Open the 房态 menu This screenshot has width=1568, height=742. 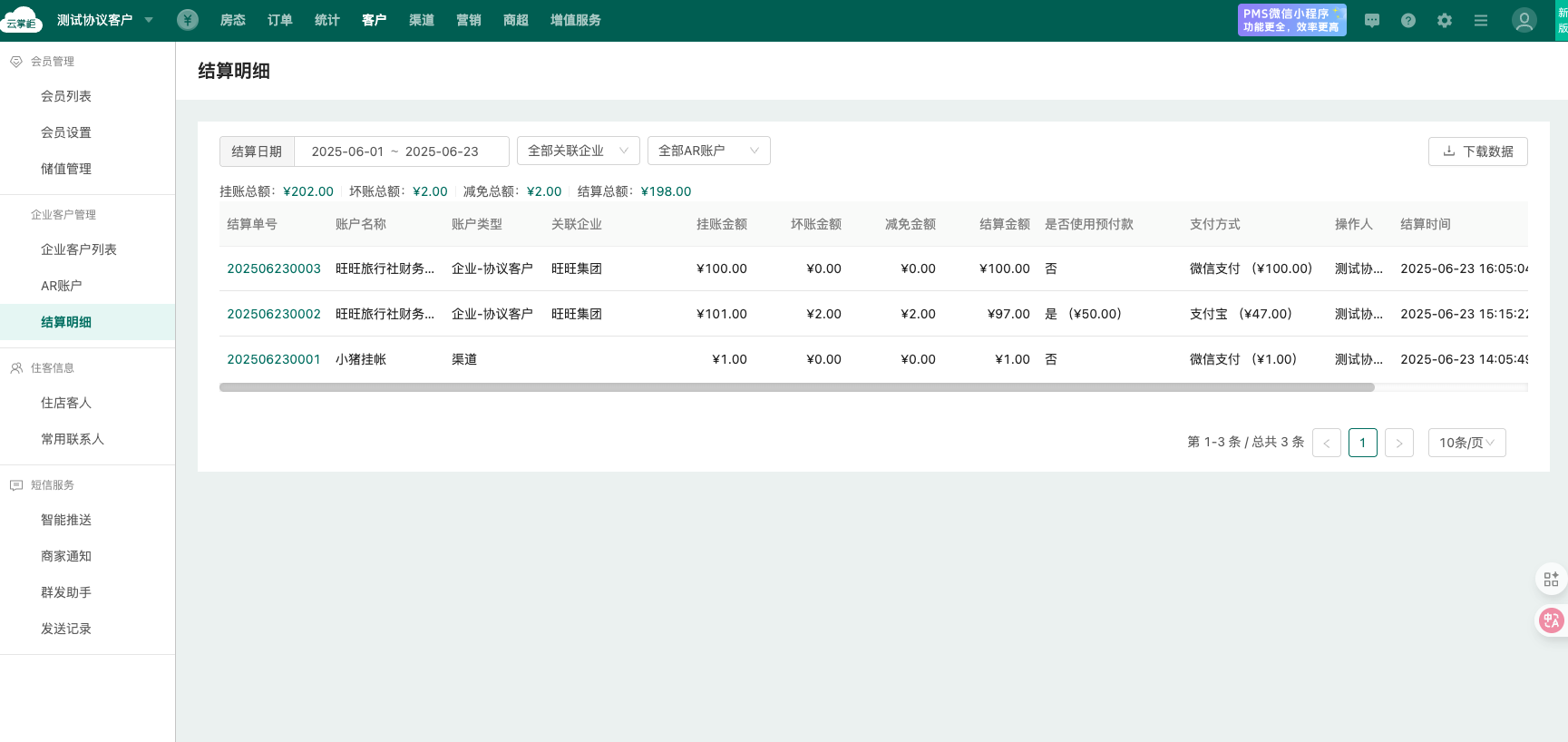(233, 20)
